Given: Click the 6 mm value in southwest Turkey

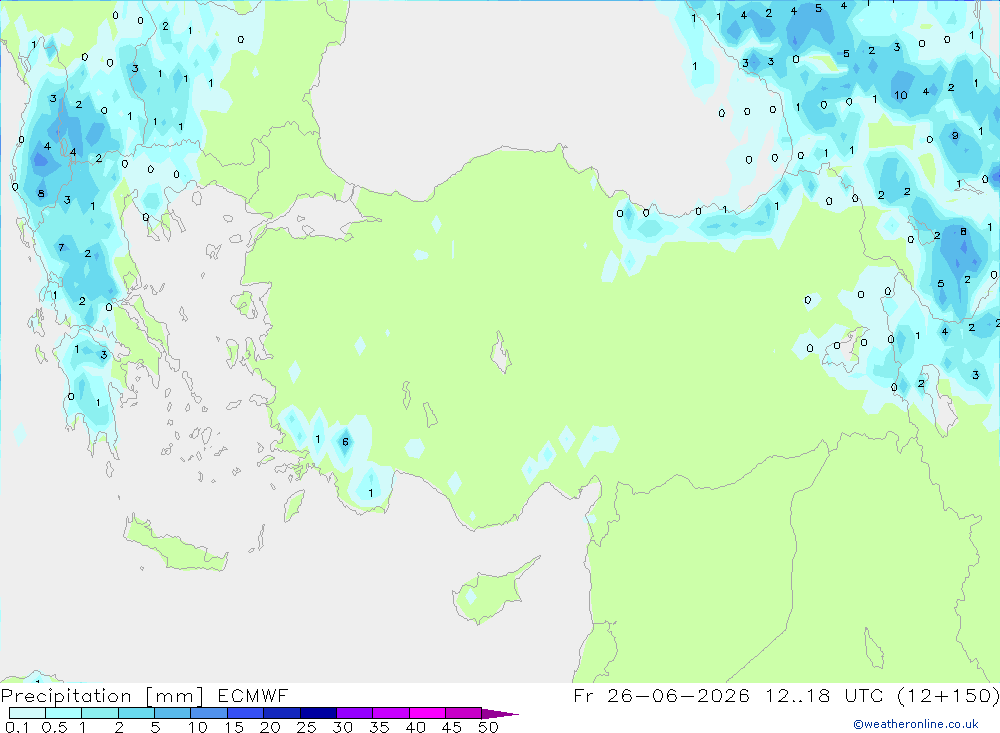Looking at the screenshot, I should (x=345, y=441).
